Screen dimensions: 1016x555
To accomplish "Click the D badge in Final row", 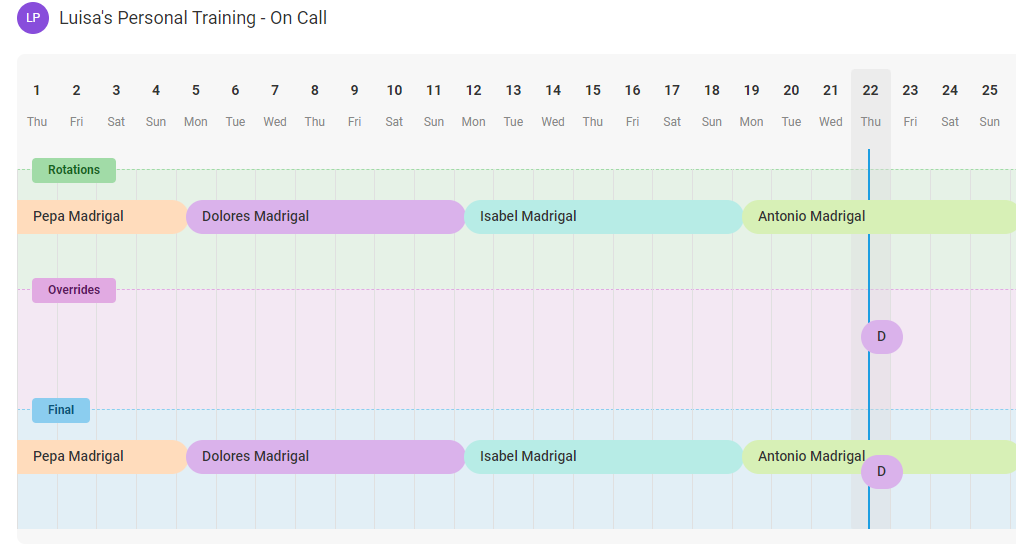I will [x=881, y=471].
